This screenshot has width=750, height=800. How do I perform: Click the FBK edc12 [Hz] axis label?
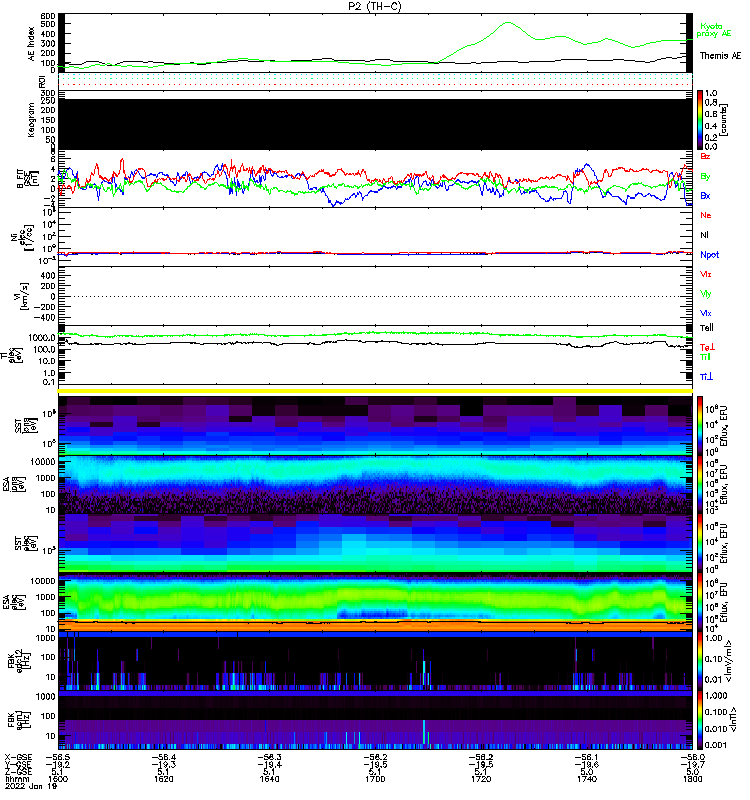[x=19, y=661]
